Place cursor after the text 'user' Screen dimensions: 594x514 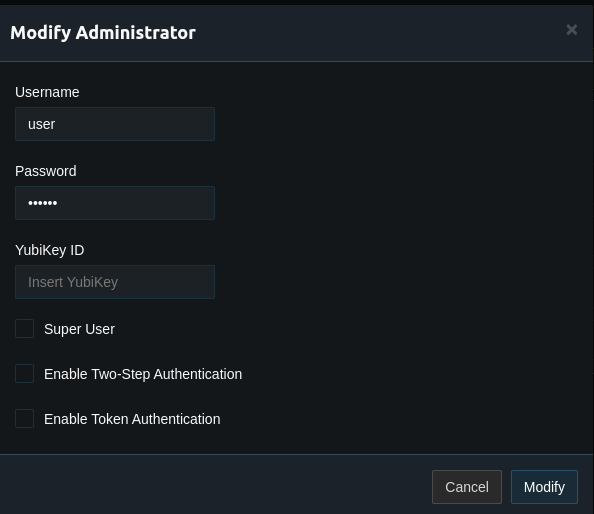[57, 124]
